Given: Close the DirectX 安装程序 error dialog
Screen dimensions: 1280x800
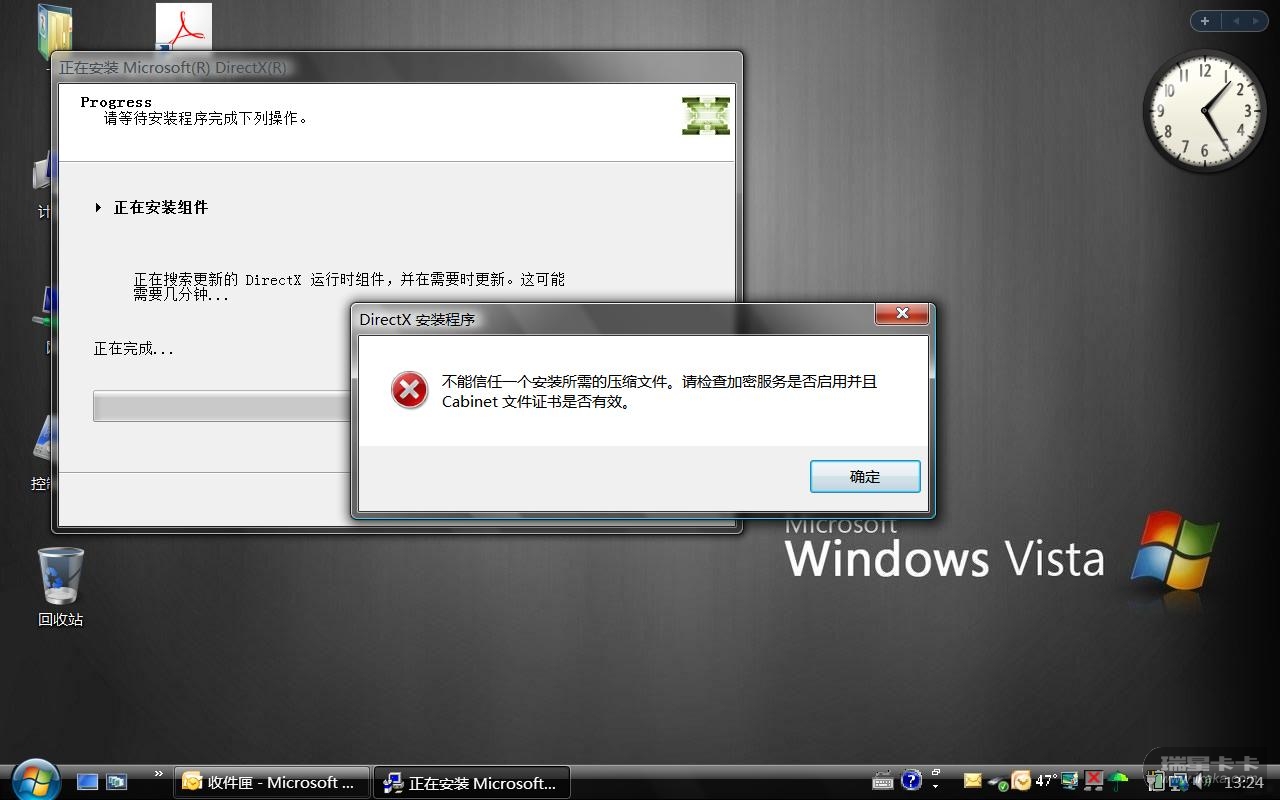Looking at the screenshot, I should point(902,314).
